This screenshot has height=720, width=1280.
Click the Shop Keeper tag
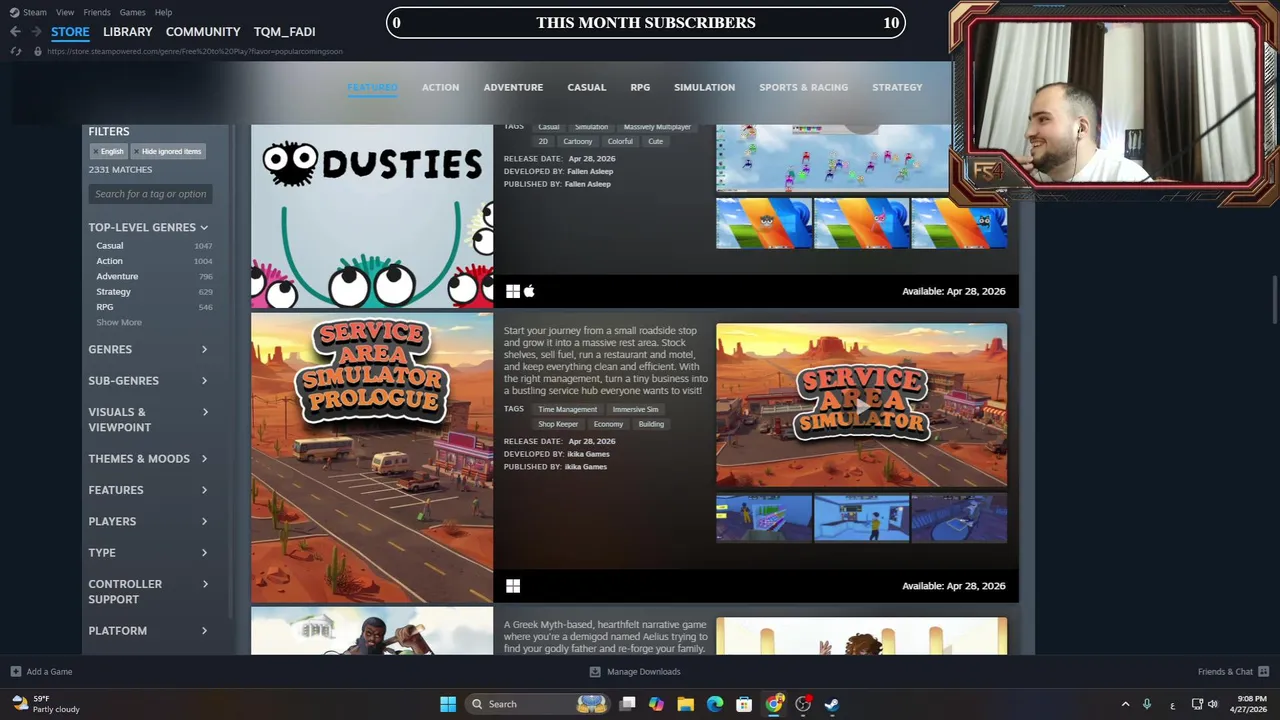point(558,424)
